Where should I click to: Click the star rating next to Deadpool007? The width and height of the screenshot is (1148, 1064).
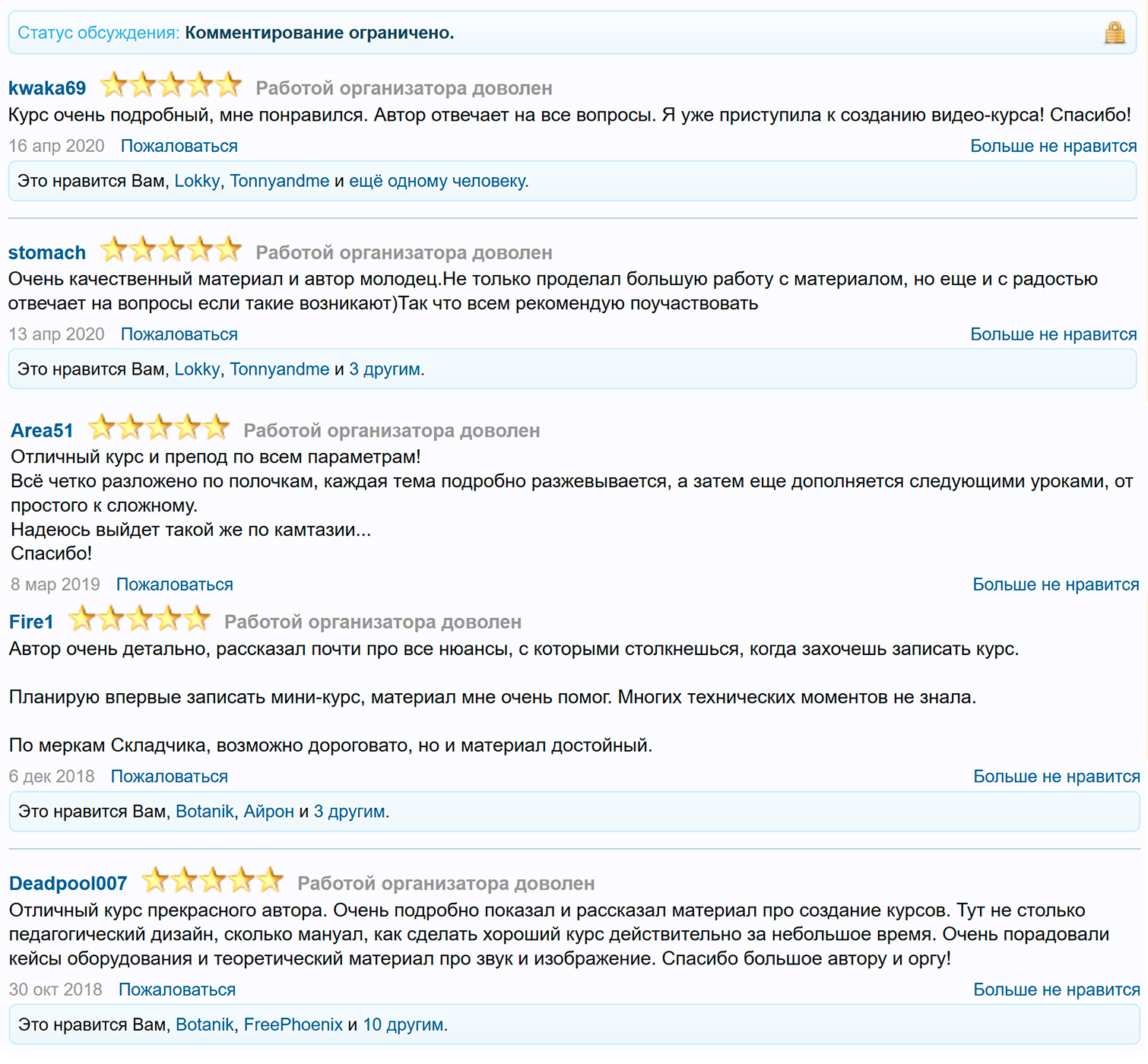coord(213,881)
